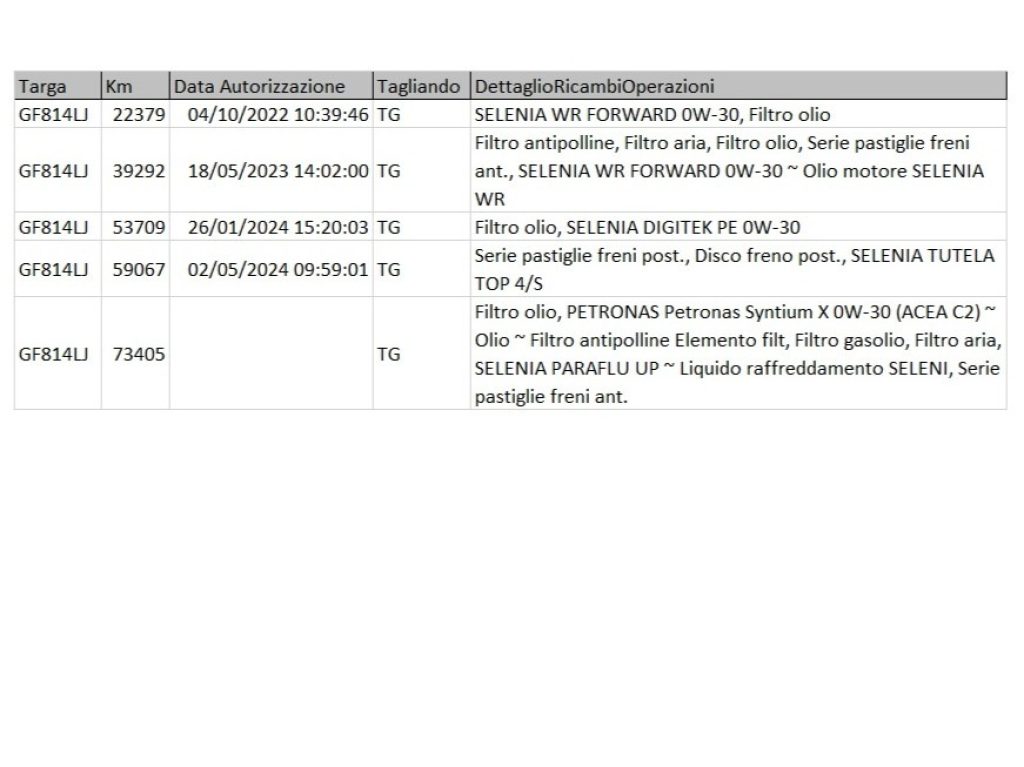Click date 18/05/2023 14:02:00
The height and width of the screenshot is (767, 1024).
(x=271, y=171)
